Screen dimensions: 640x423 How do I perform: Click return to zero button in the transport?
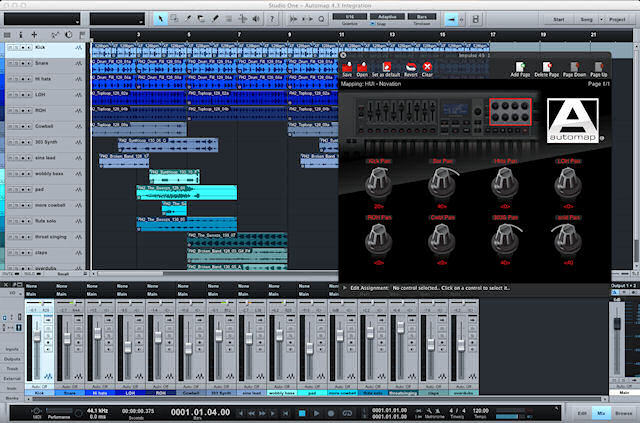tap(286, 413)
